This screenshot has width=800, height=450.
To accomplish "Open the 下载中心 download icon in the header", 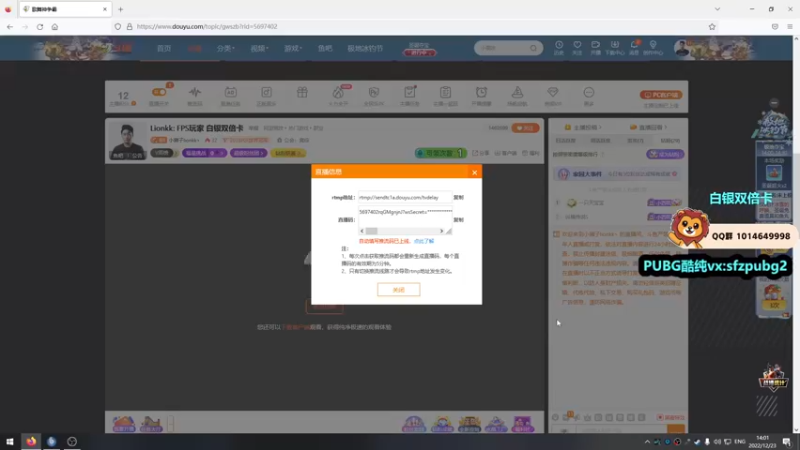I will click(x=615, y=48).
